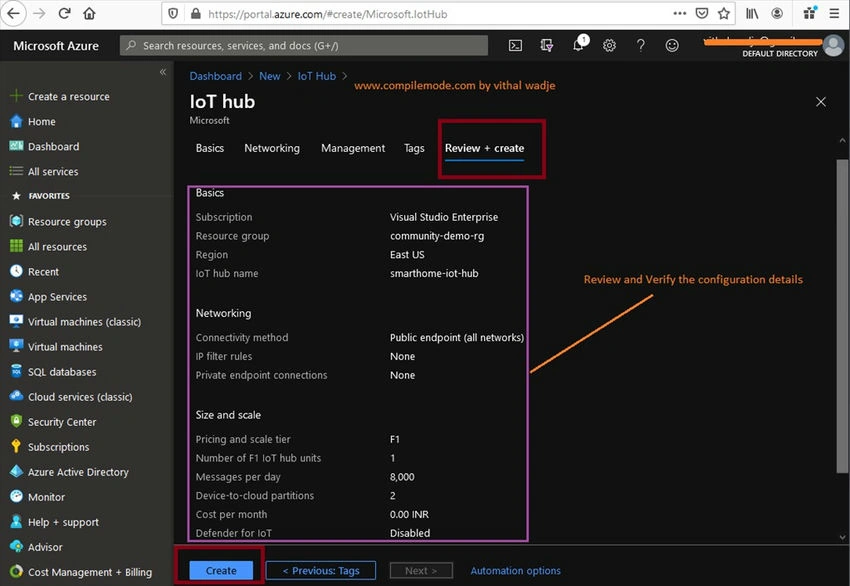Click the Microsoft Azure logo text
The width and height of the screenshot is (850, 586).
click(56, 46)
